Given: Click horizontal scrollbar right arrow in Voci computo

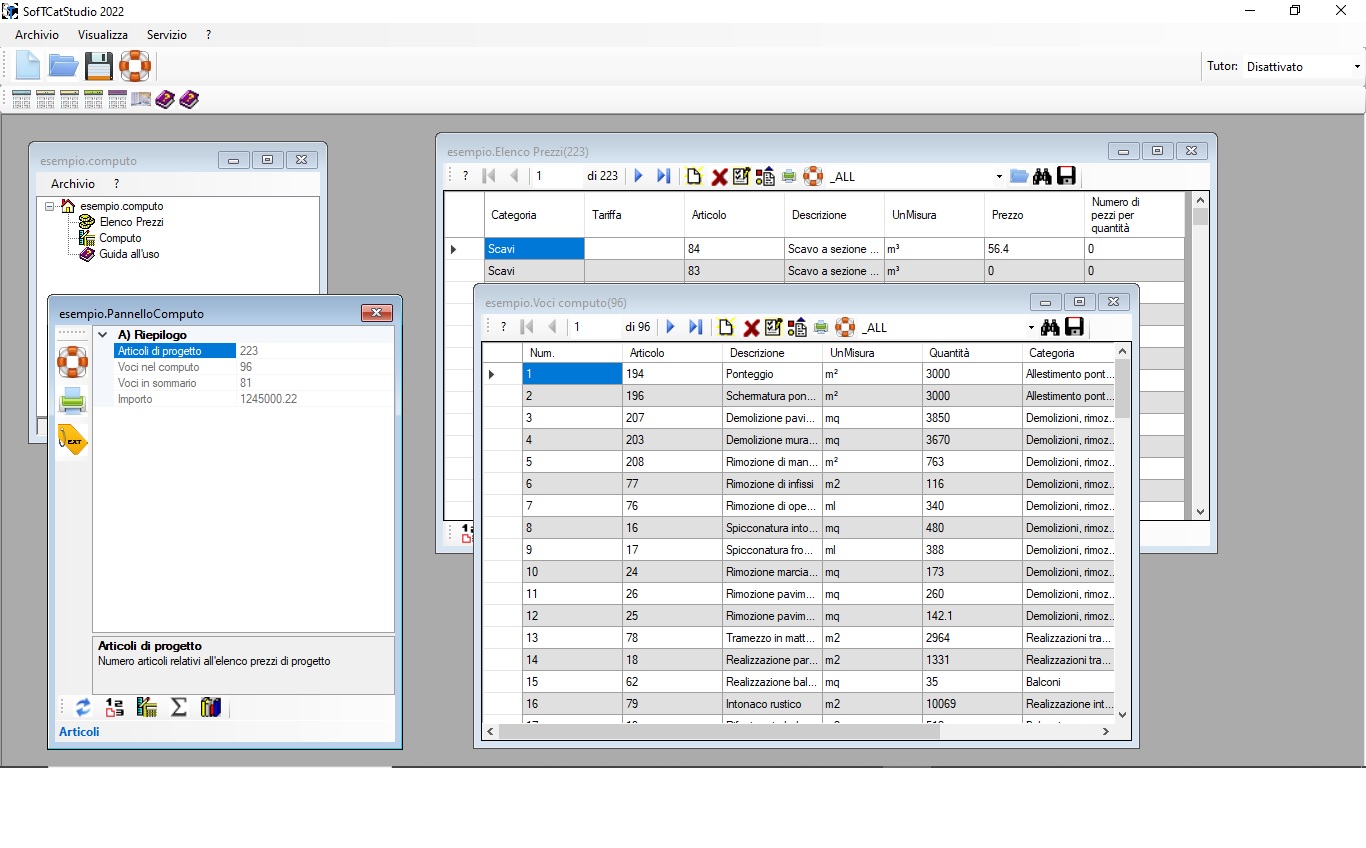Looking at the screenshot, I should point(1106,732).
